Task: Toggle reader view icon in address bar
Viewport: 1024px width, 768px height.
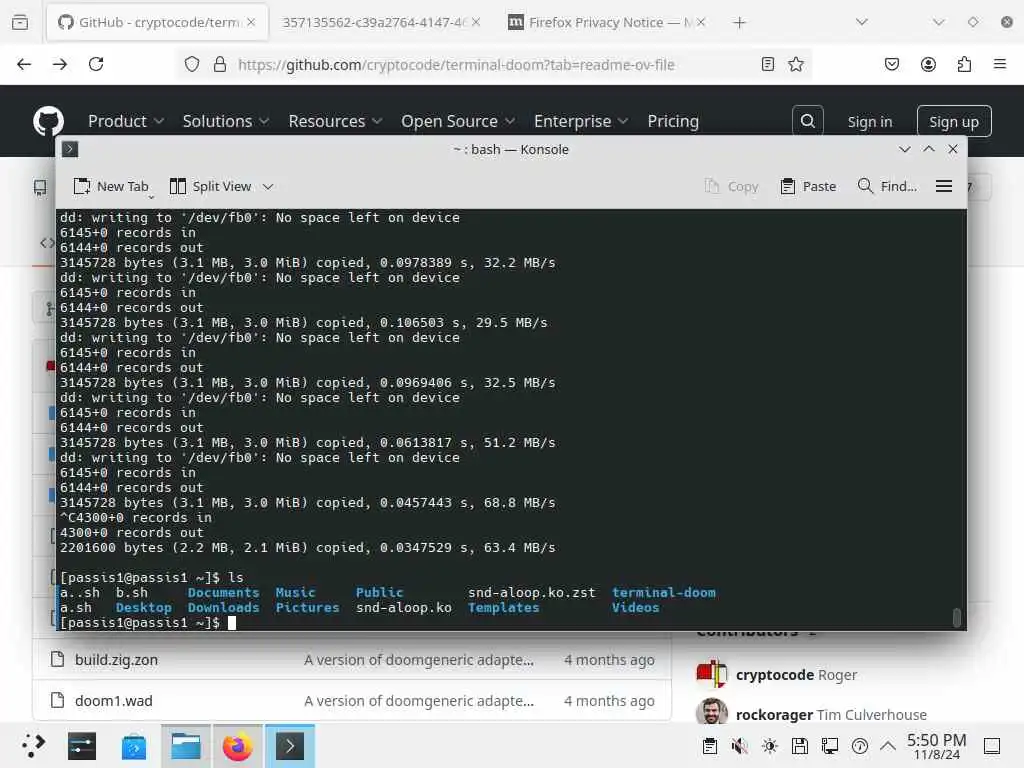Action: pyautogui.click(x=768, y=64)
